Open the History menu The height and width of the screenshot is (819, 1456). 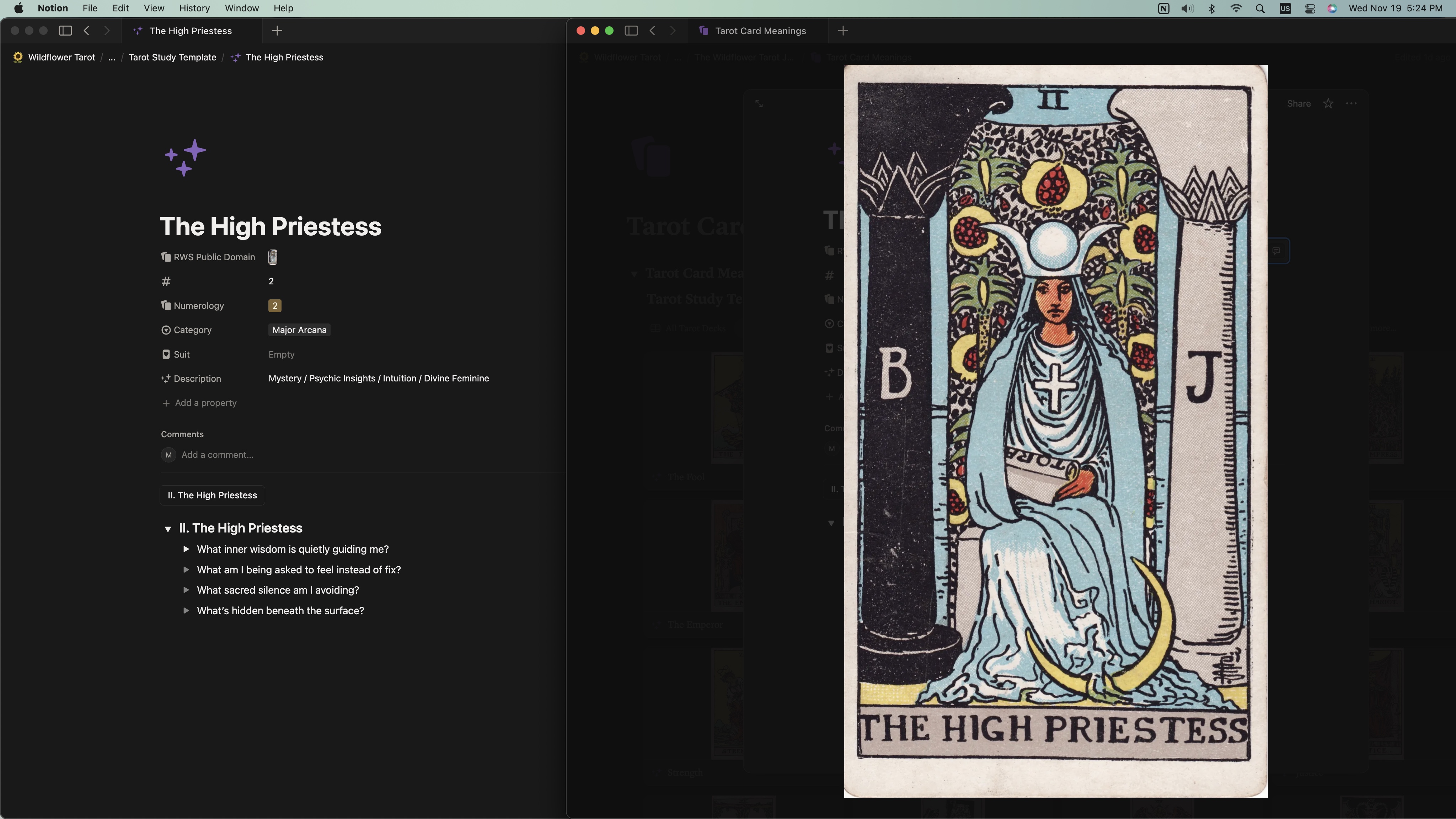click(x=194, y=9)
